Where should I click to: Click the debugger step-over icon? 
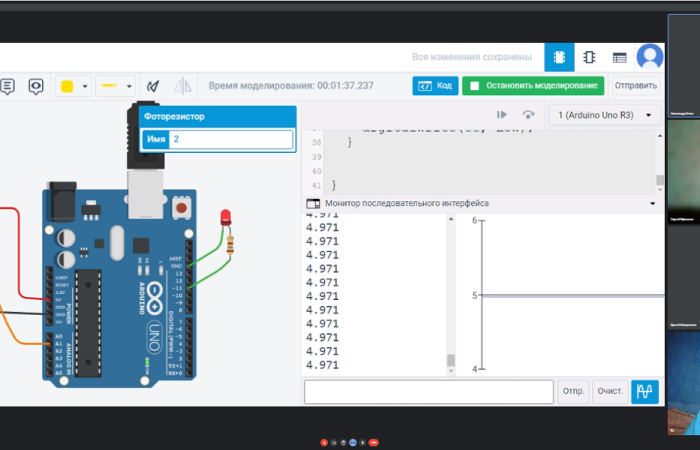tap(528, 115)
